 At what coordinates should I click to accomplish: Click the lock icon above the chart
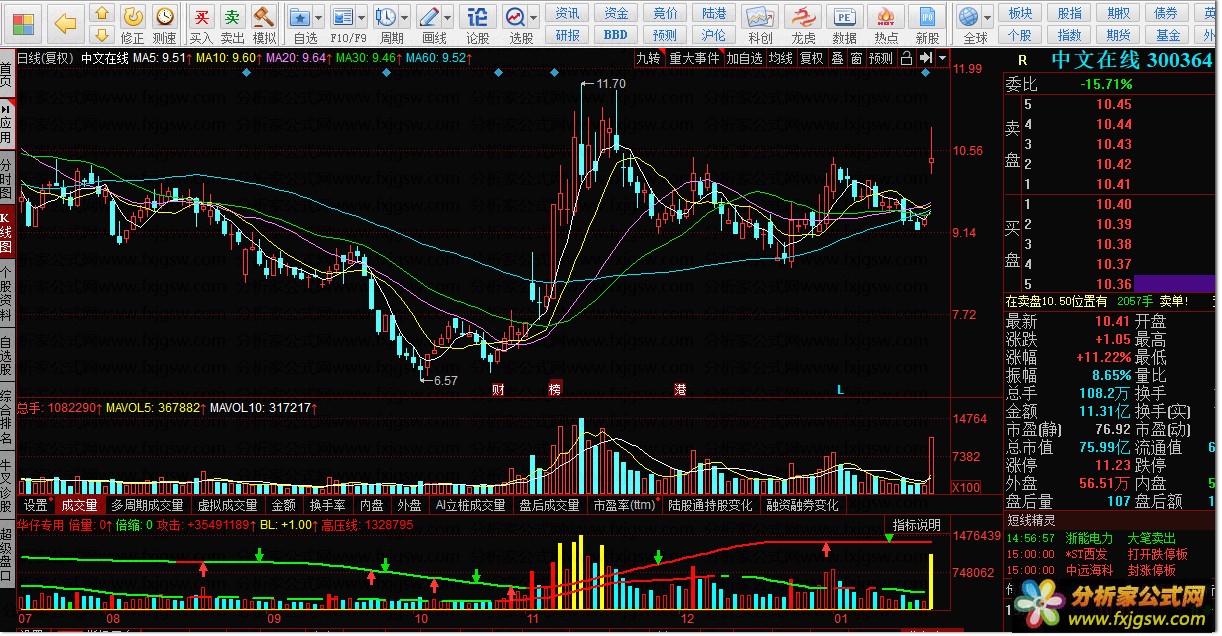pyautogui.click(x=907, y=58)
